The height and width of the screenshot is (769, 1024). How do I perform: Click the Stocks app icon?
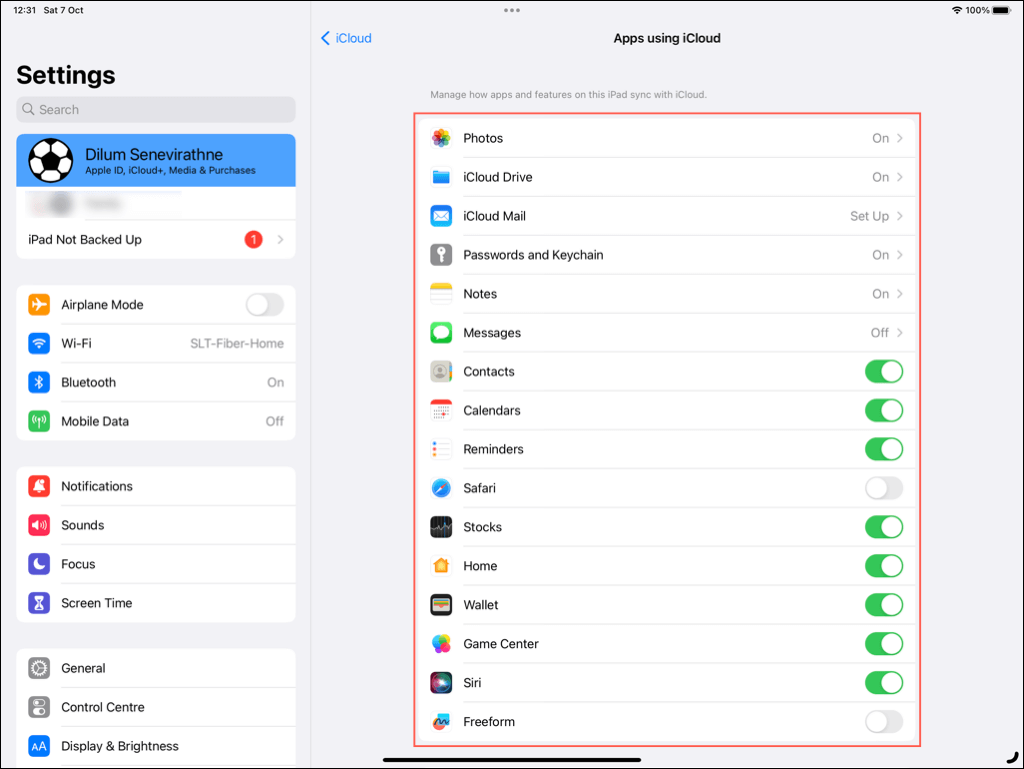441,527
